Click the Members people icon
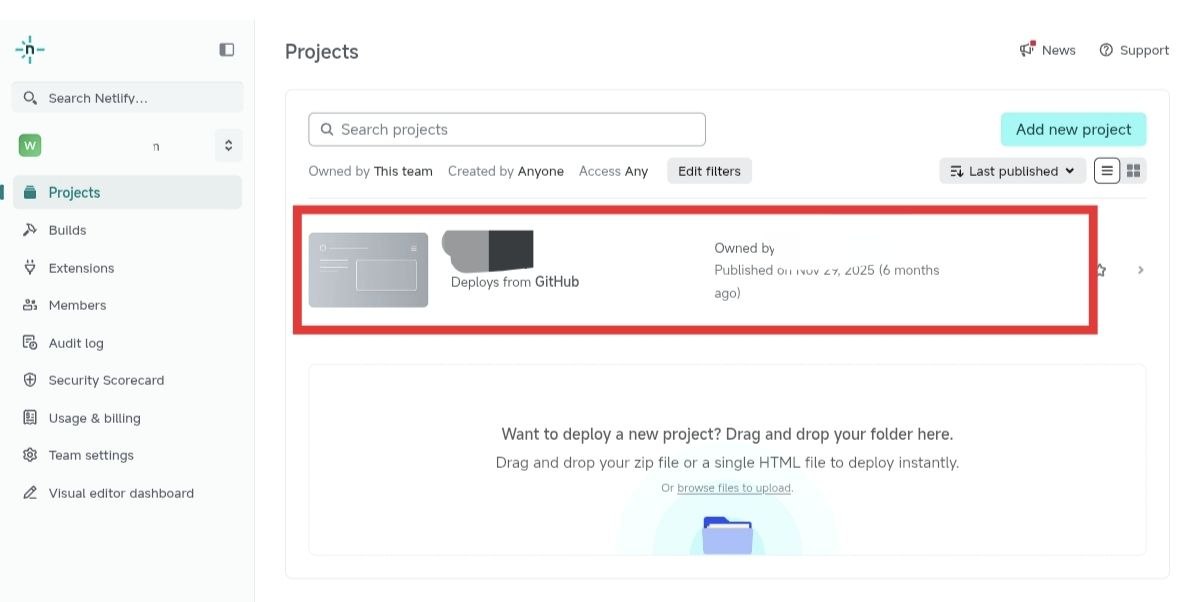 [x=30, y=305]
